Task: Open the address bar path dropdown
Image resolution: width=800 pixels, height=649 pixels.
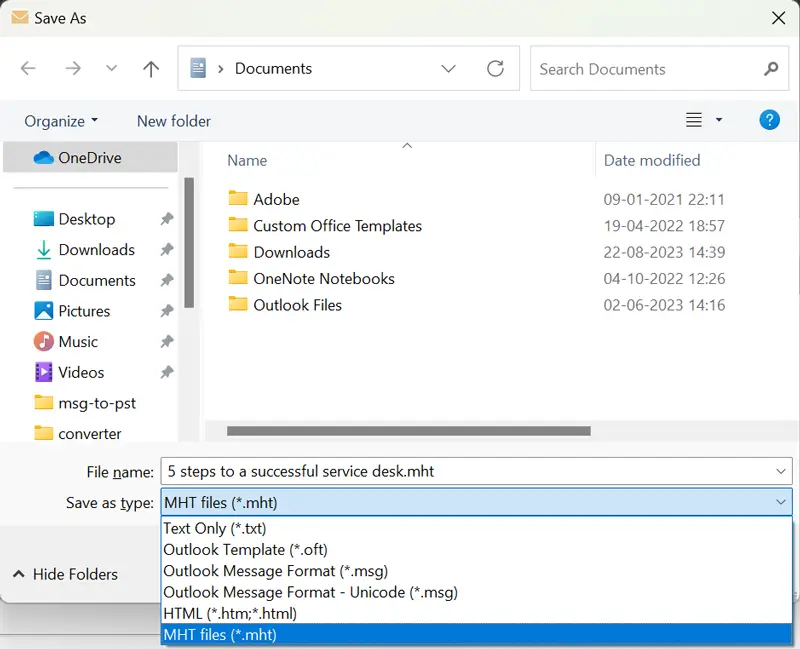Action: pyautogui.click(x=450, y=69)
